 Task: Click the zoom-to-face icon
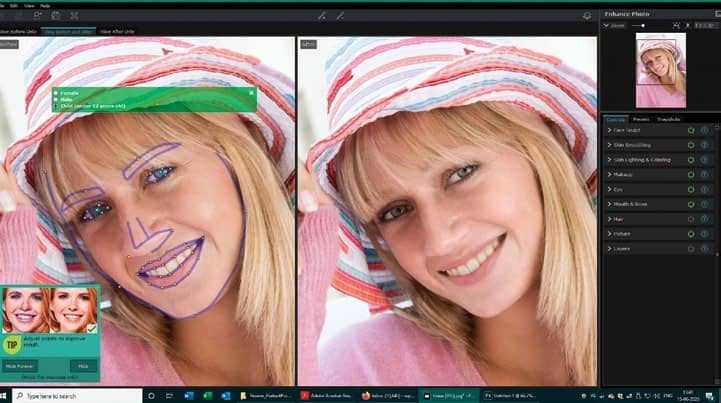(687, 26)
